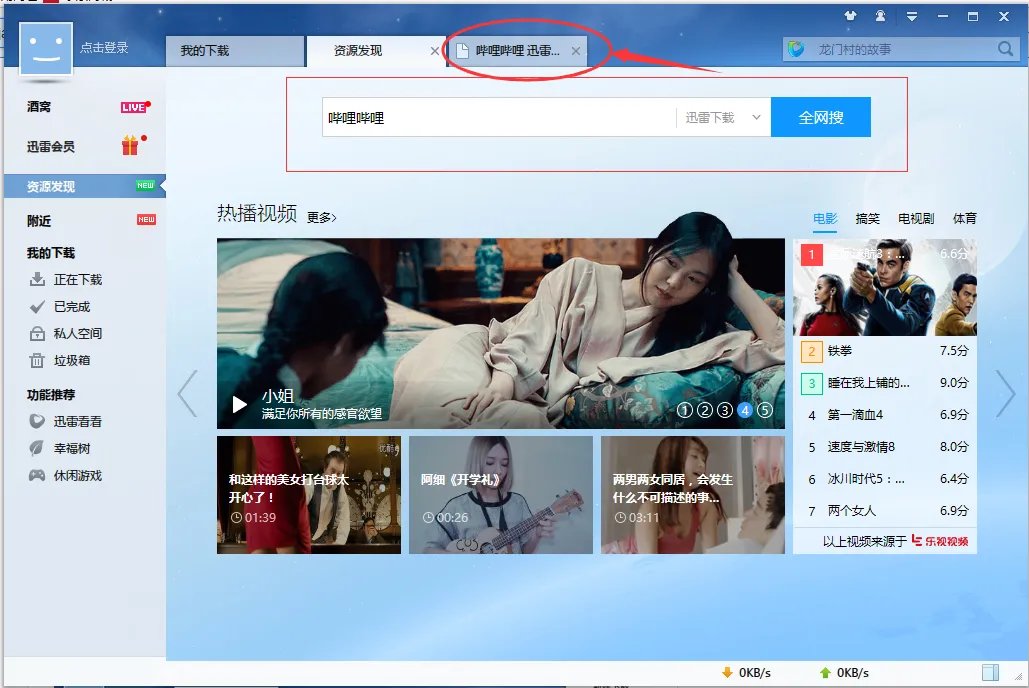The image size is (1029, 688).
Task: Click the account avatar icon in titlebar
Action: [x=881, y=16]
